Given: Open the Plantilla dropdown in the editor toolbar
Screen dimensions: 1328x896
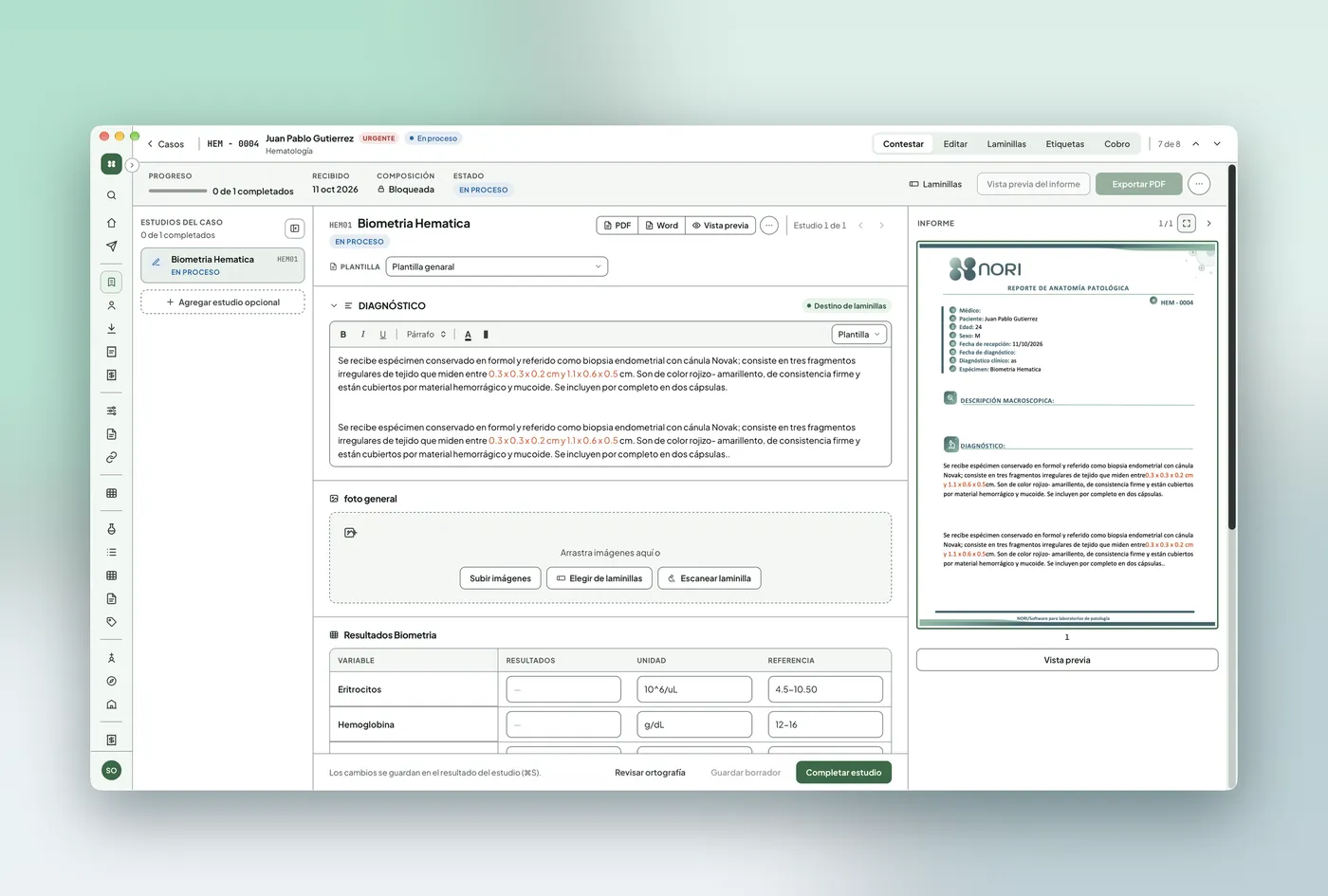Looking at the screenshot, I should (858, 335).
